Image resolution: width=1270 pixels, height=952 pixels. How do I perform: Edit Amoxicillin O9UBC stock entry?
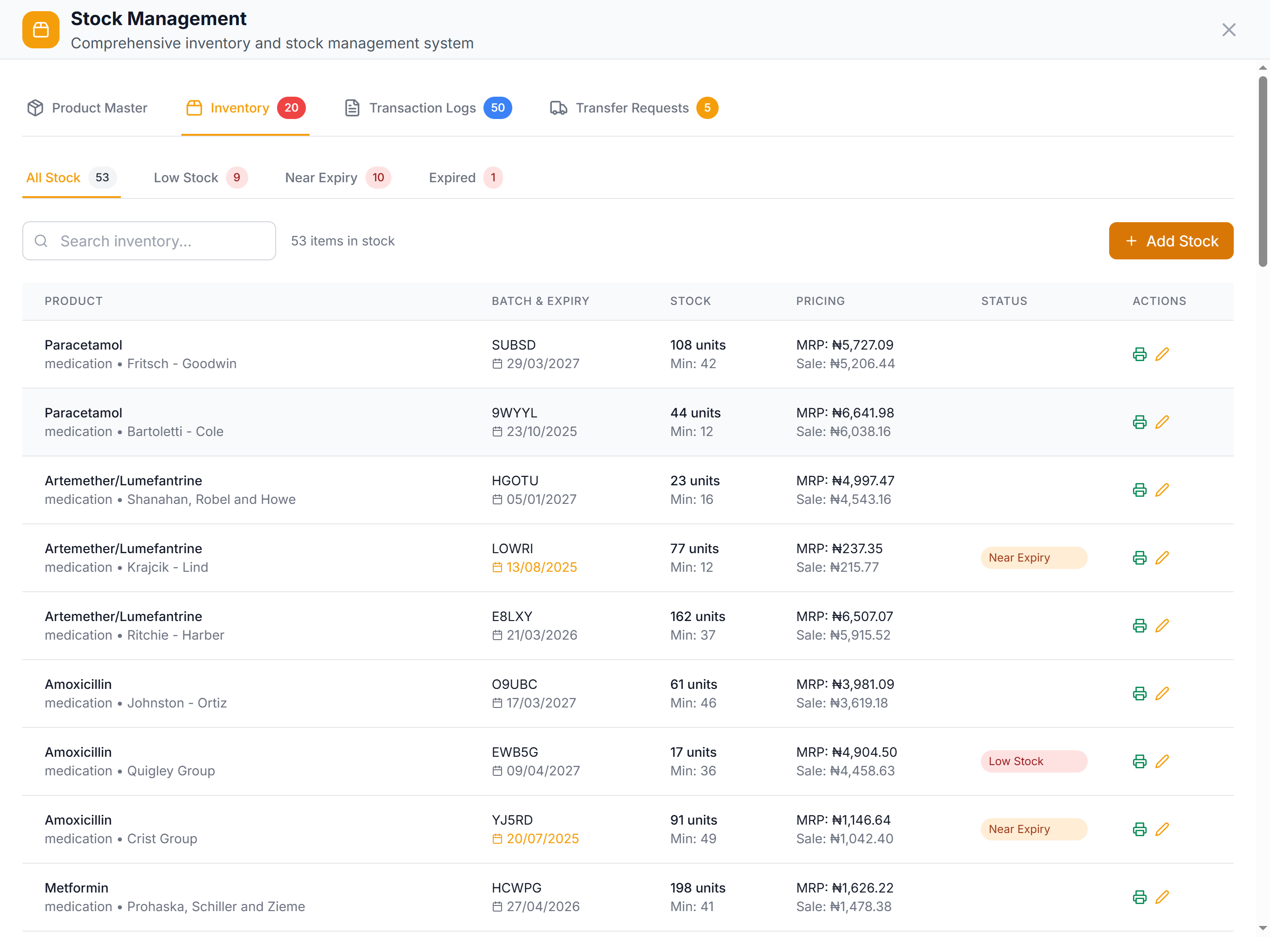(1162, 693)
